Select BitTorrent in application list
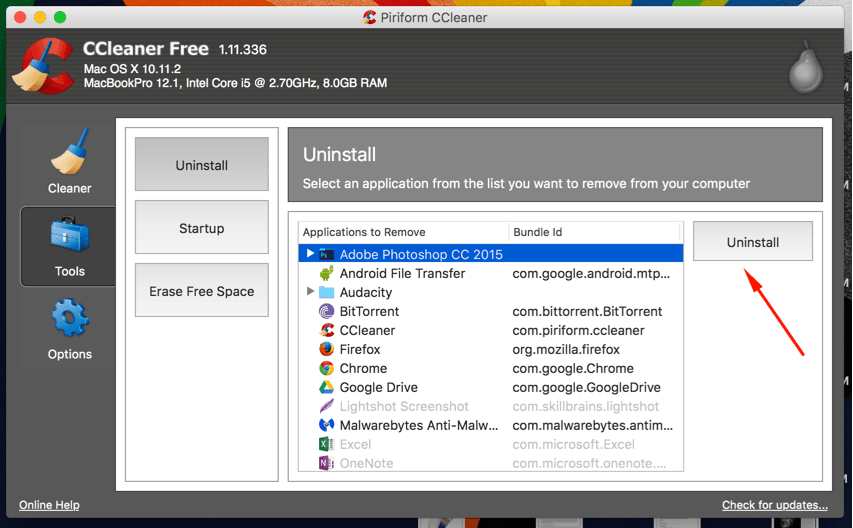The image size is (853, 528). [369, 312]
